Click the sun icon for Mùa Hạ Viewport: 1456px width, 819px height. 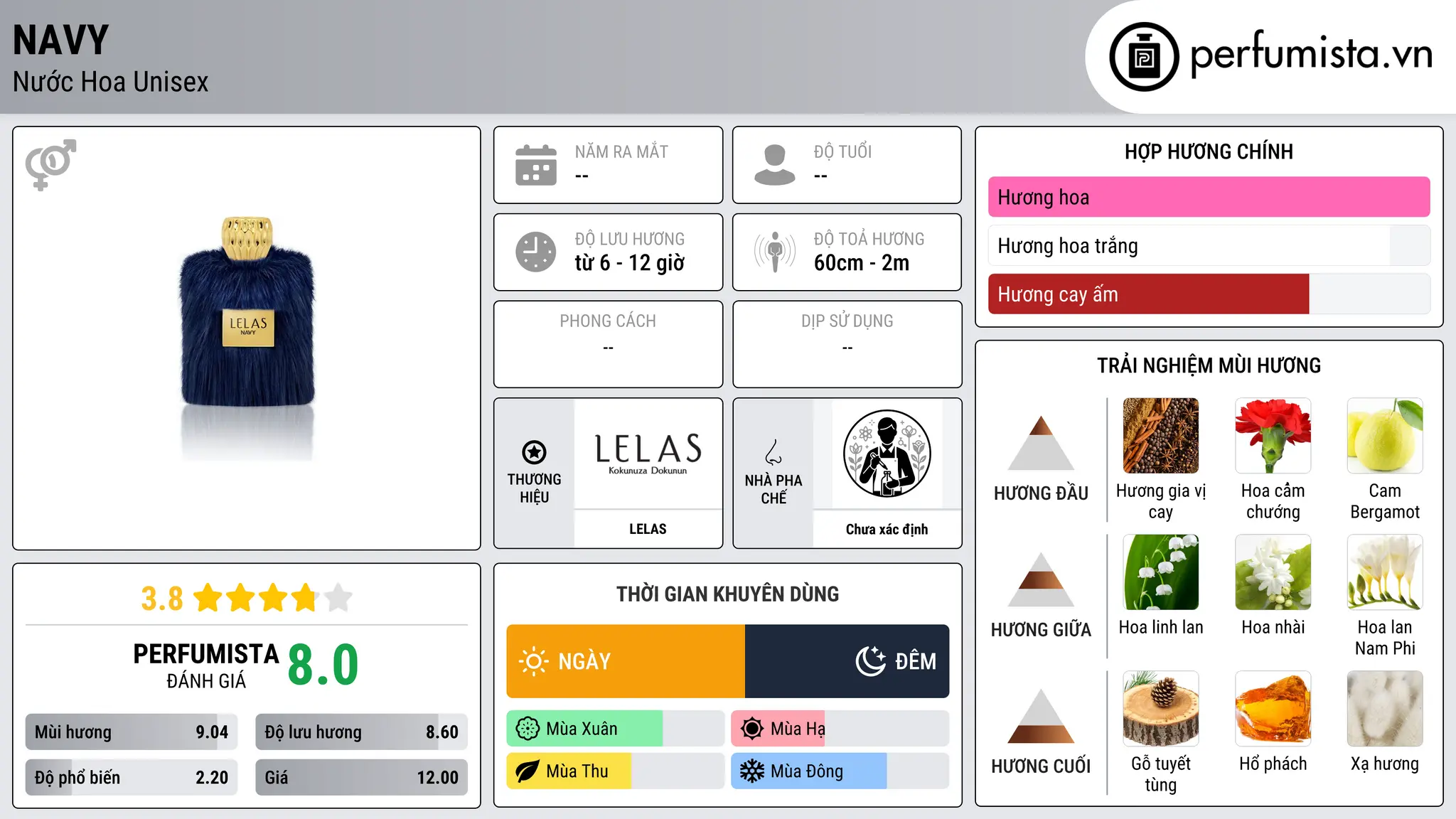pyautogui.click(x=752, y=729)
